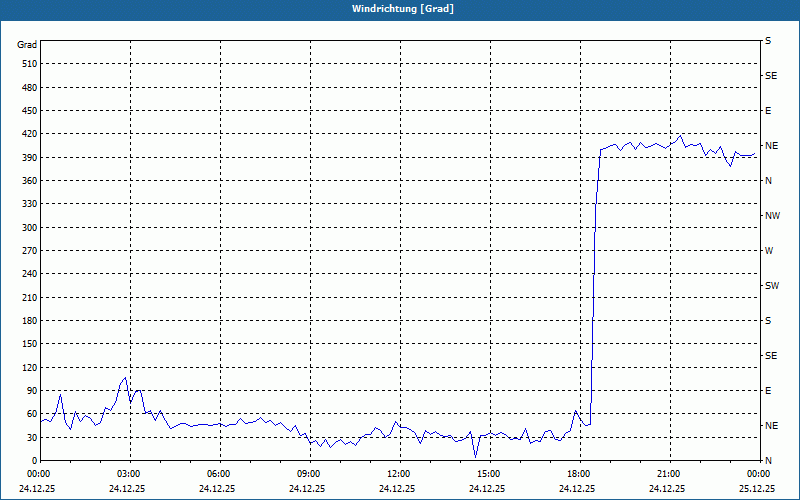Select the 06:00 time label
This screenshot has height=500, width=800.
click(x=219, y=474)
